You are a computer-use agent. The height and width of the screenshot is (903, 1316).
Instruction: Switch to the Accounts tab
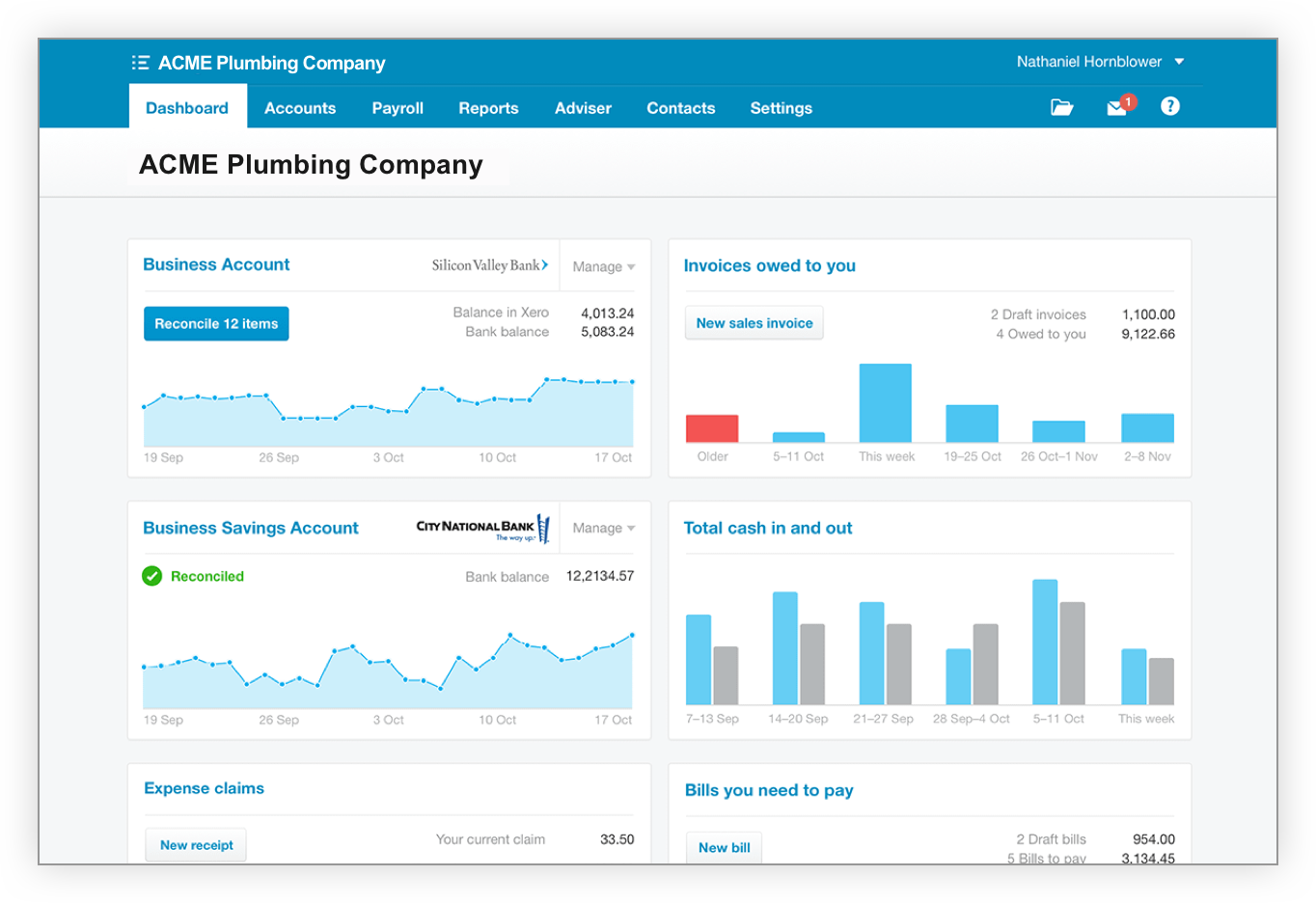pos(300,108)
